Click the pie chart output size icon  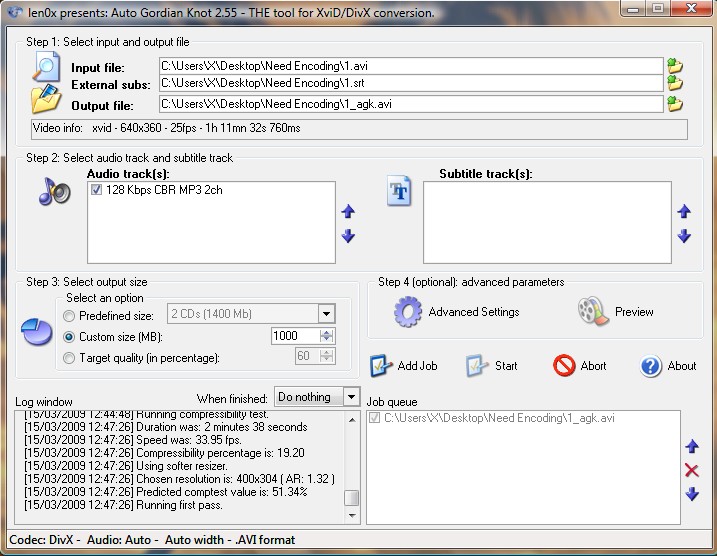(x=37, y=332)
